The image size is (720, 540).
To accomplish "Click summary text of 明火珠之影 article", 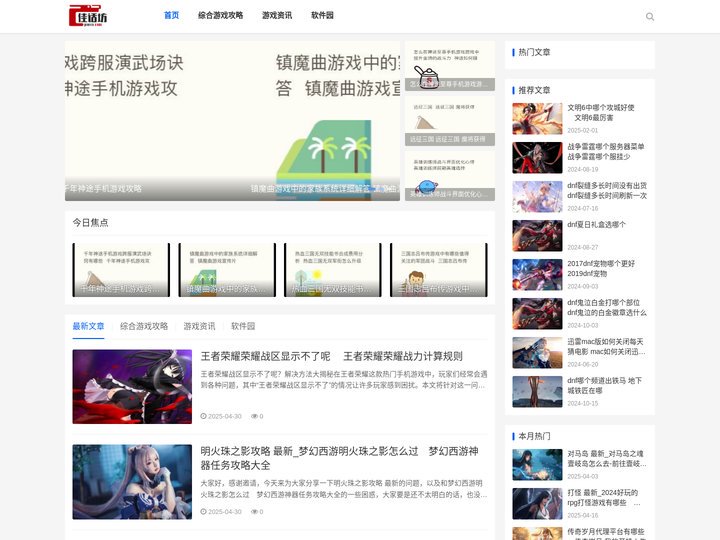I will (344, 489).
